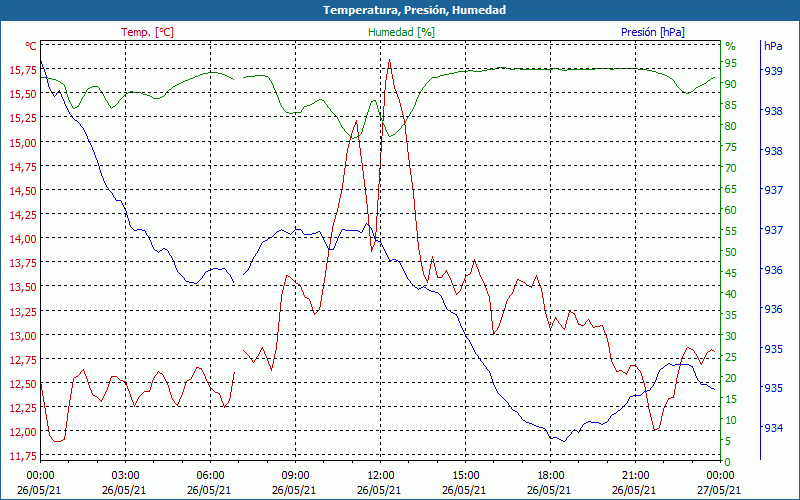Click the '00:00' label above 27/05/21
Screen dimensions: 800x500
point(720,476)
